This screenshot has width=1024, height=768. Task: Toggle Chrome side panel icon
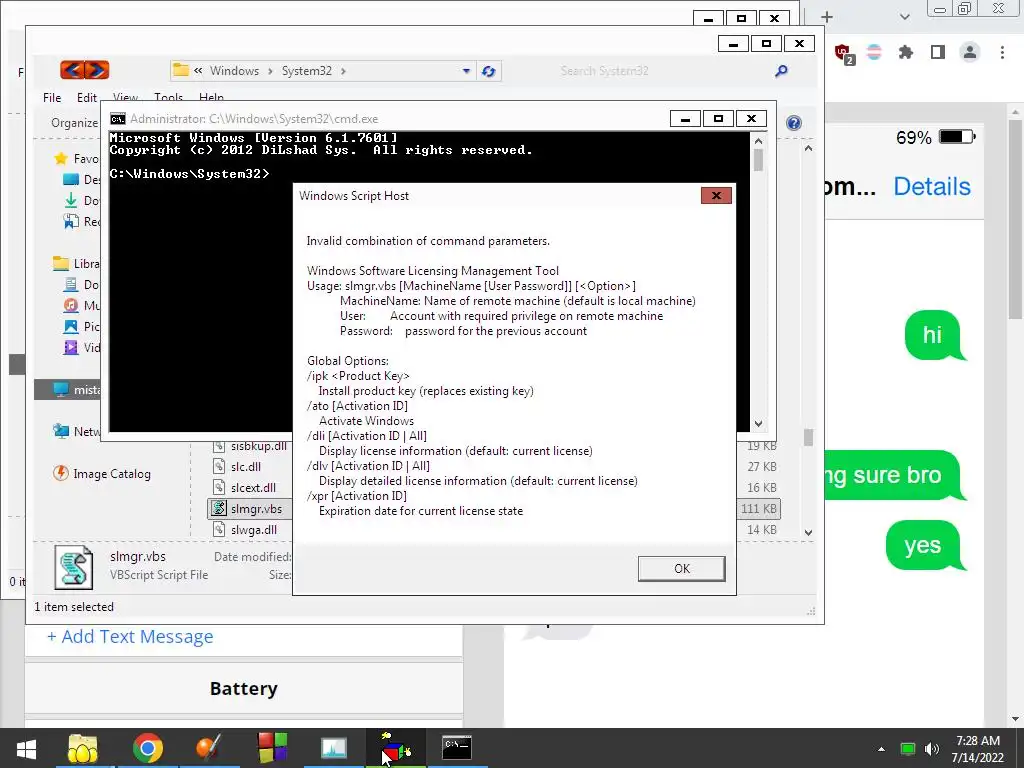(x=938, y=52)
